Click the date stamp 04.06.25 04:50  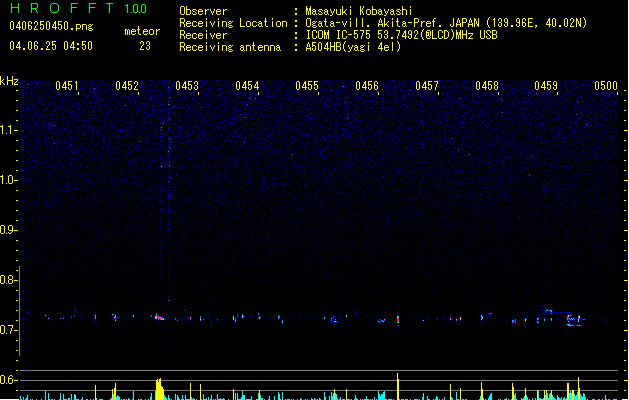click(x=51, y=46)
